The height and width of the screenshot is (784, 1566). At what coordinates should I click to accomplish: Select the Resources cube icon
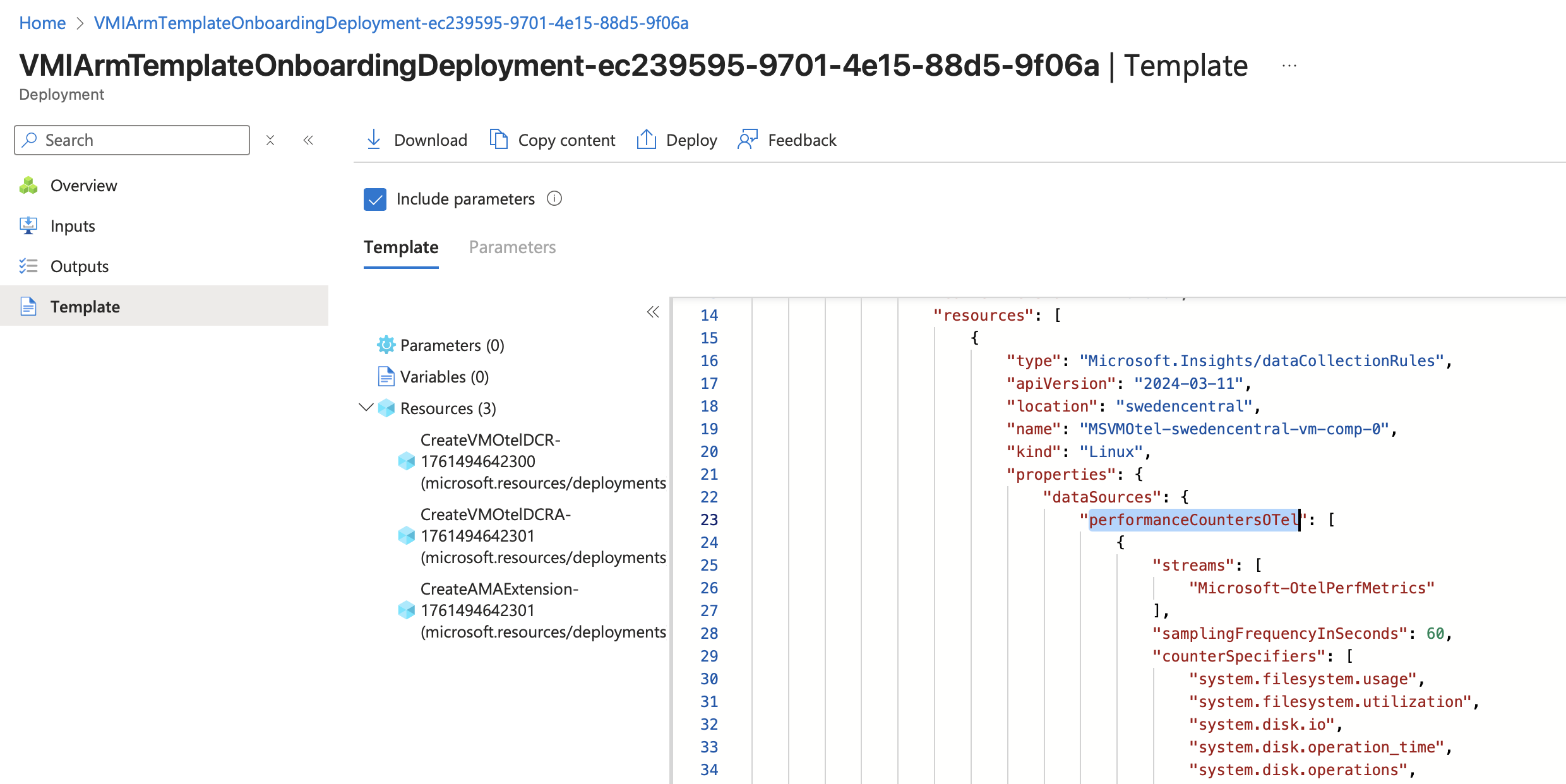(386, 408)
